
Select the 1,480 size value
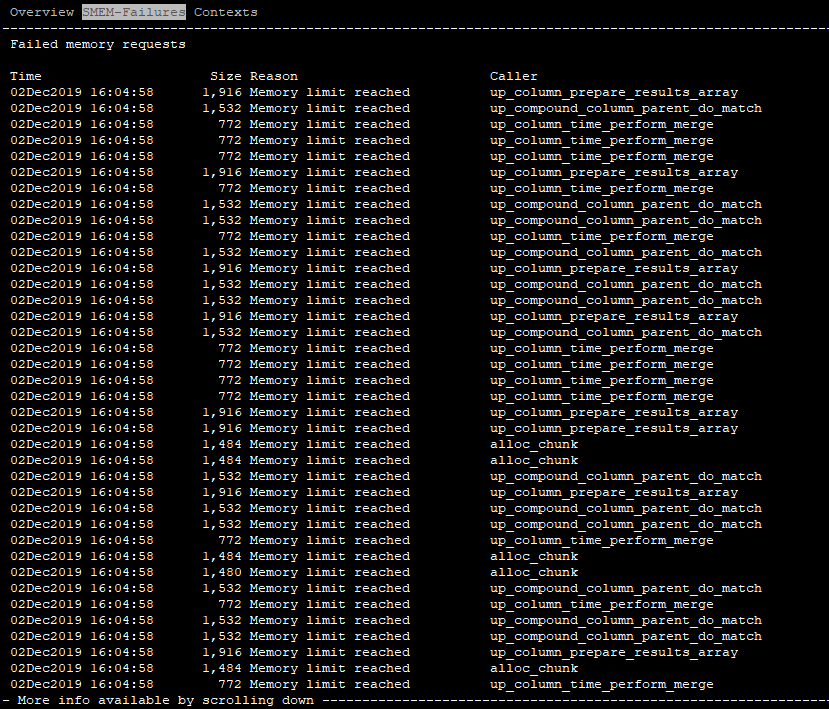(x=222, y=572)
